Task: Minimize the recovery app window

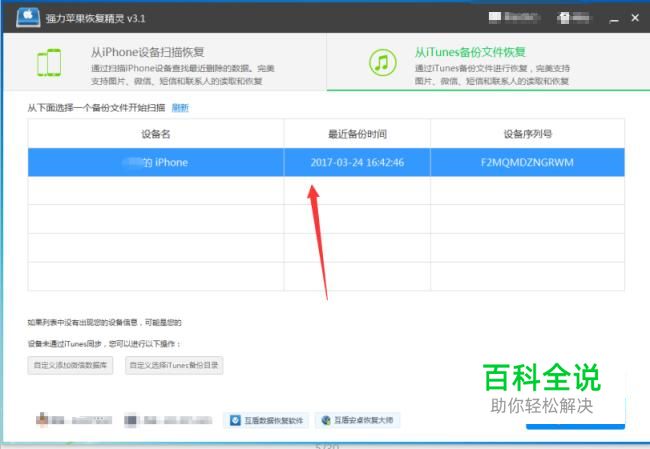Action: (x=614, y=19)
